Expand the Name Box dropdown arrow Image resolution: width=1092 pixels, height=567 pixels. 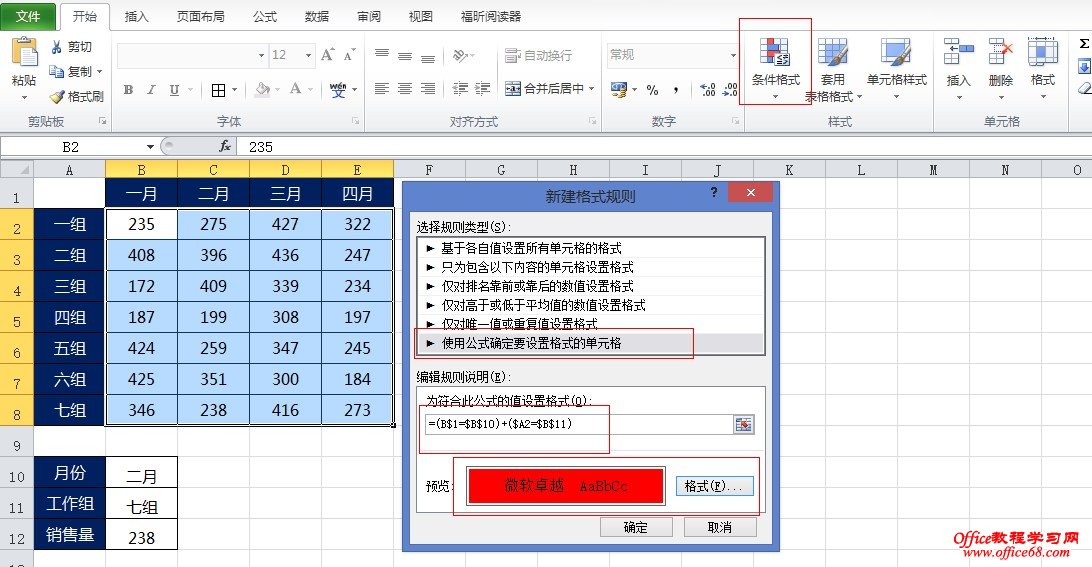150,147
